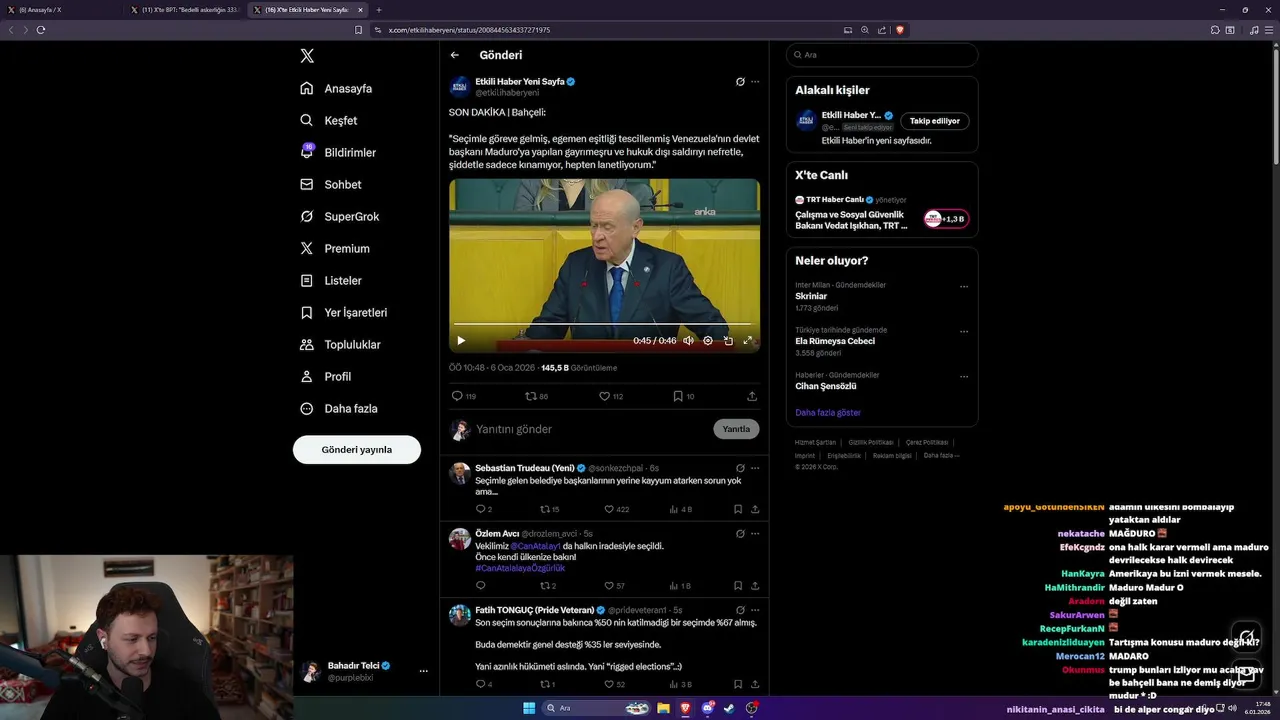The image size is (1280, 720).
Task: Open TRT Haber Canlı live broadcast
Action: coord(882,213)
